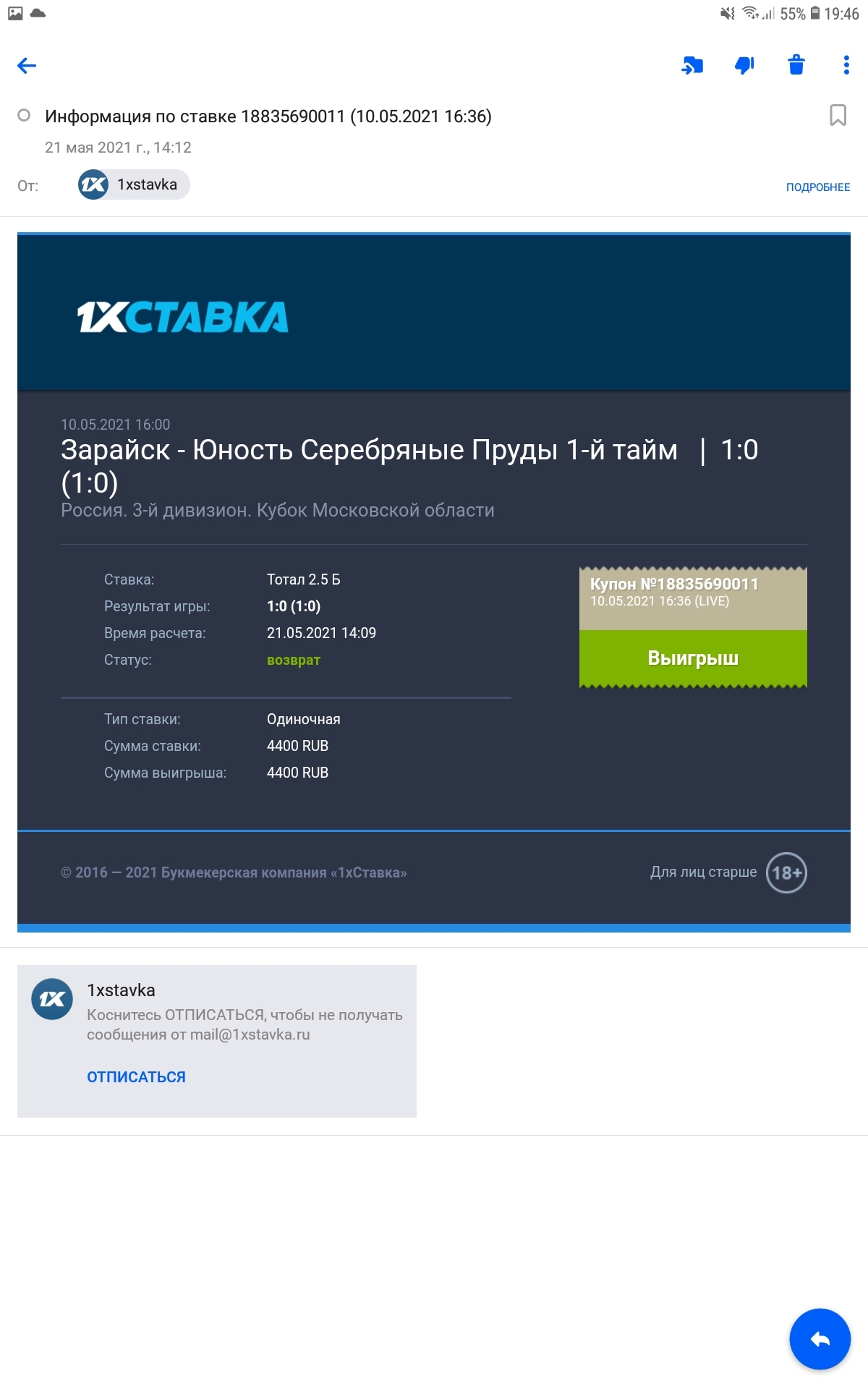Screen dimensions: 868x1389
Task: Click ОТПИСАТЬСЯ to unsubscribe
Action: (136, 1077)
